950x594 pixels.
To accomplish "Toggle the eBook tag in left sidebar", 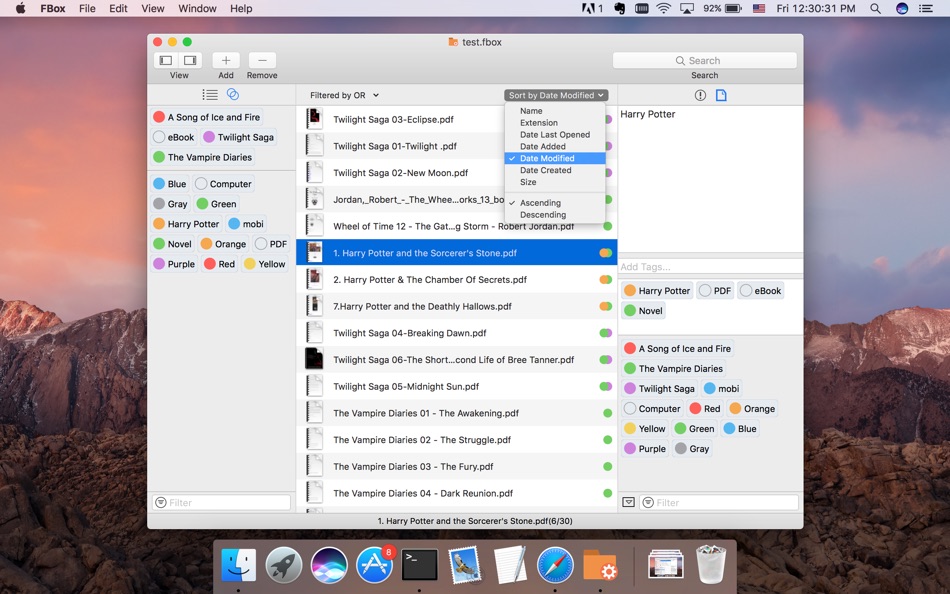I will click(174, 137).
